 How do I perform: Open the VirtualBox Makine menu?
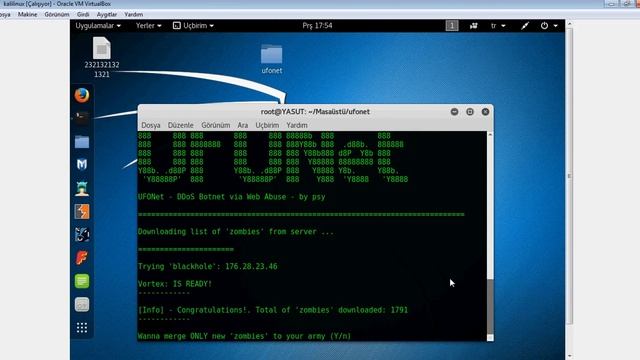point(27,14)
